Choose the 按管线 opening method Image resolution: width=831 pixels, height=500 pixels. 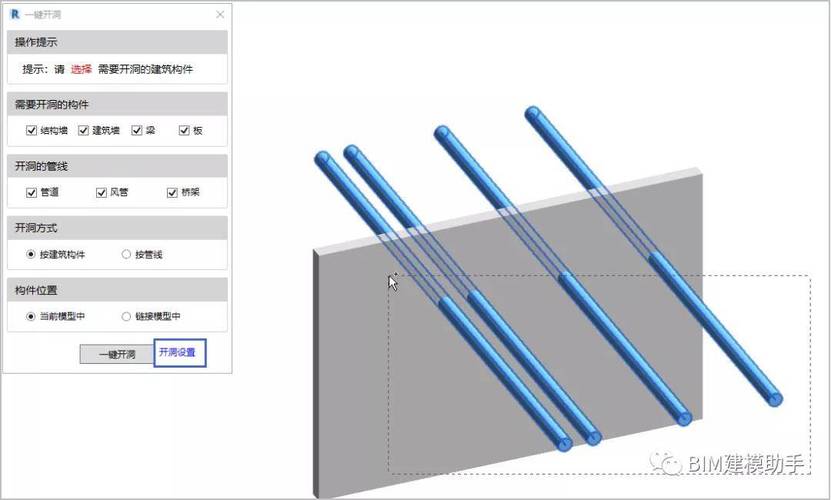coord(126,255)
